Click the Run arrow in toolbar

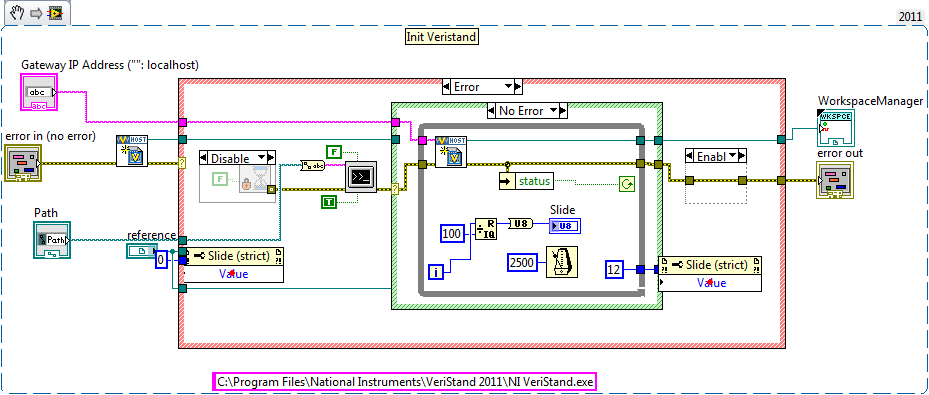(36, 13)
